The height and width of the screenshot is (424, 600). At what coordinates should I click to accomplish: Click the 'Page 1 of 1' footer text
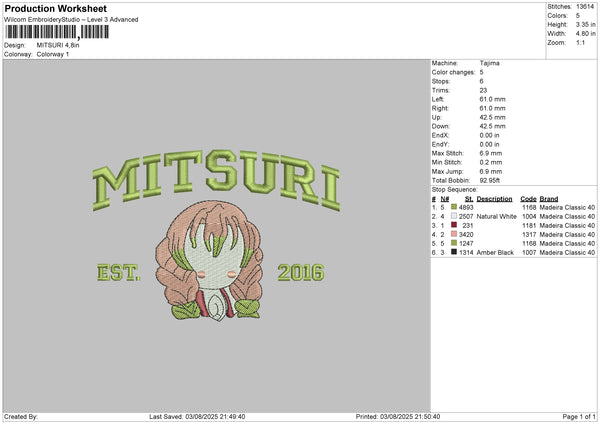(x=579, y=416)
